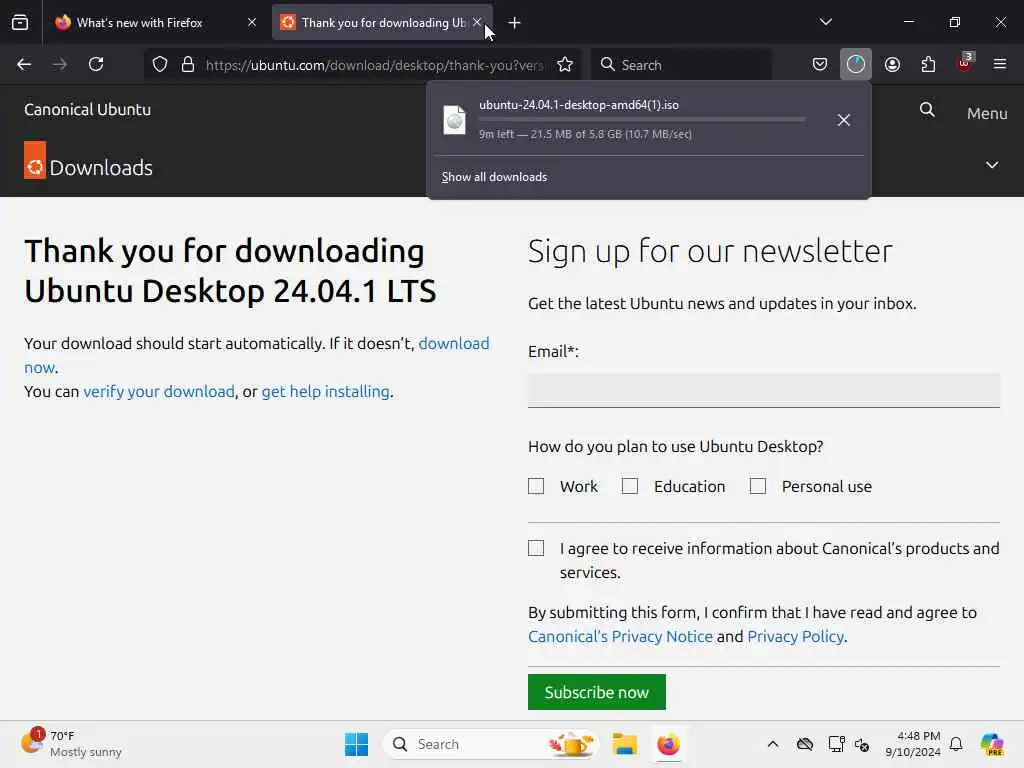This screenshot has width=1024, height=768.
Task: Open Canonical's Privacy Notice link
Action: tap(620, 637)
